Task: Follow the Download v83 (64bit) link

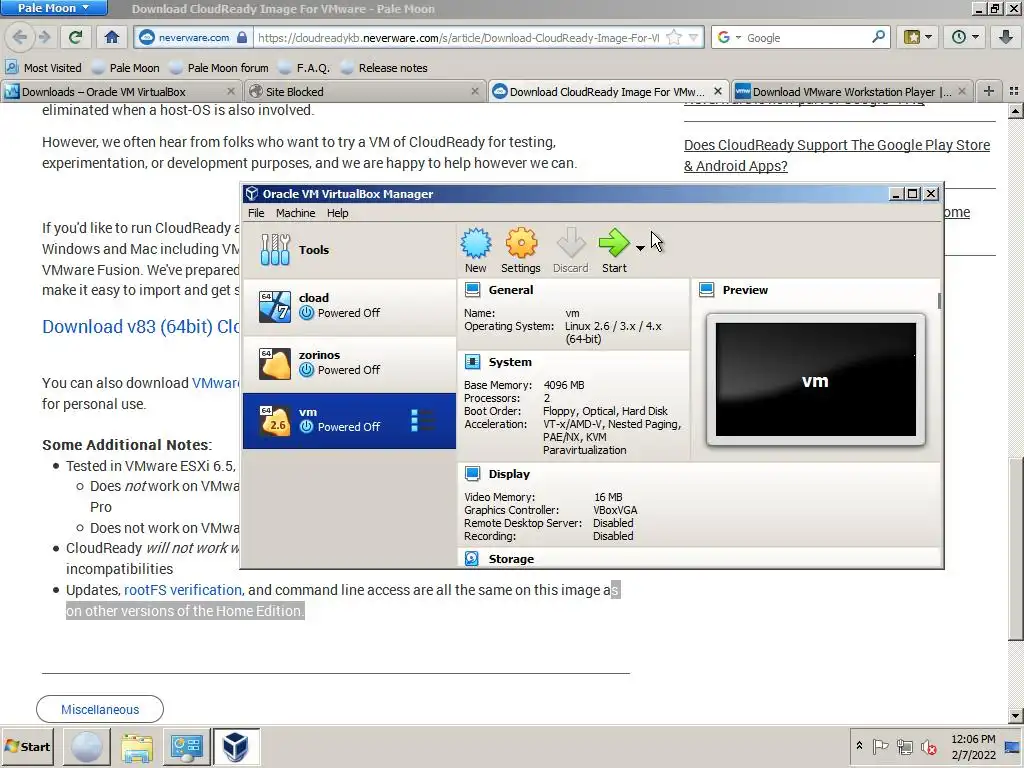Action: [x=141, y=327]
